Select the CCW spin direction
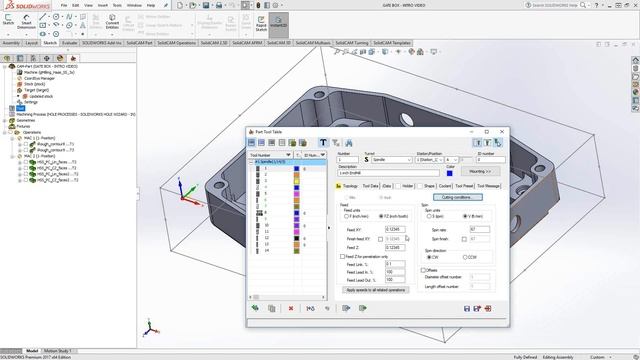This screenshot has width=640, height=360. [465, 258]
